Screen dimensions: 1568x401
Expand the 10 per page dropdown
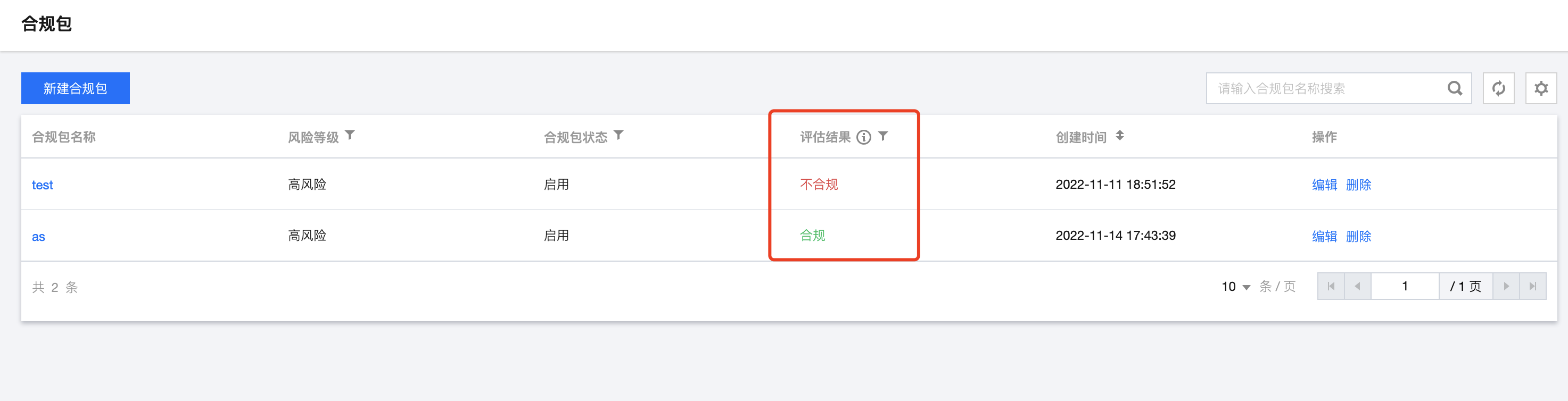[x=1236, y=287]
